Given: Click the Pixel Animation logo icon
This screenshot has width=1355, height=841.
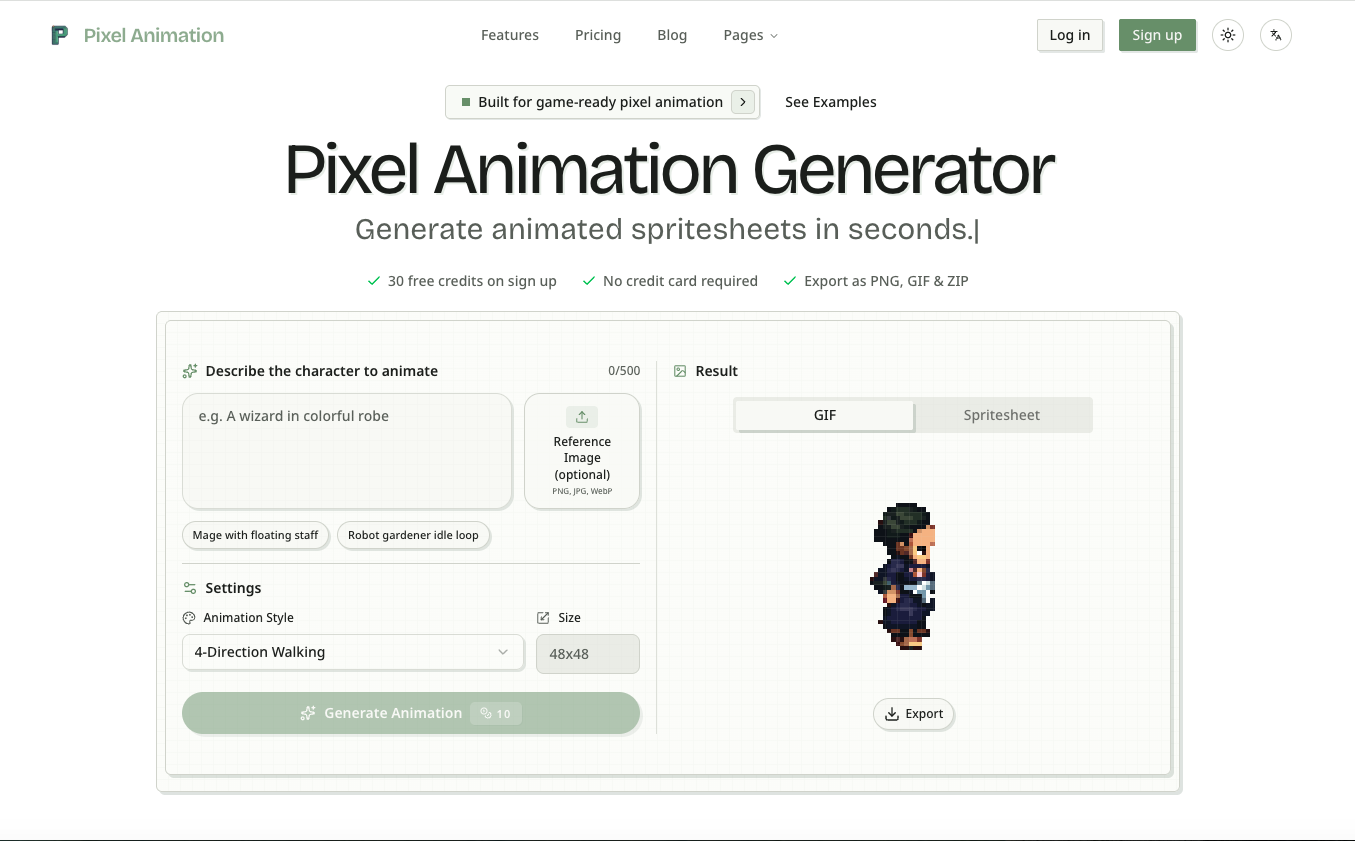Looking at the screenshot, I should 60,35.
